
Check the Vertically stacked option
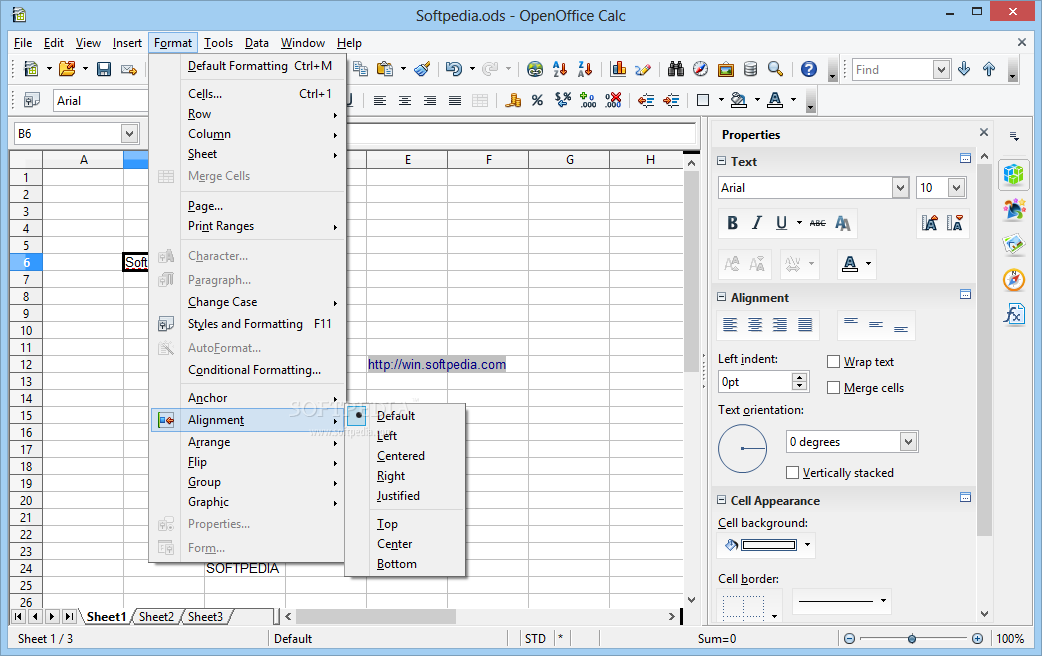pos(792,473)
